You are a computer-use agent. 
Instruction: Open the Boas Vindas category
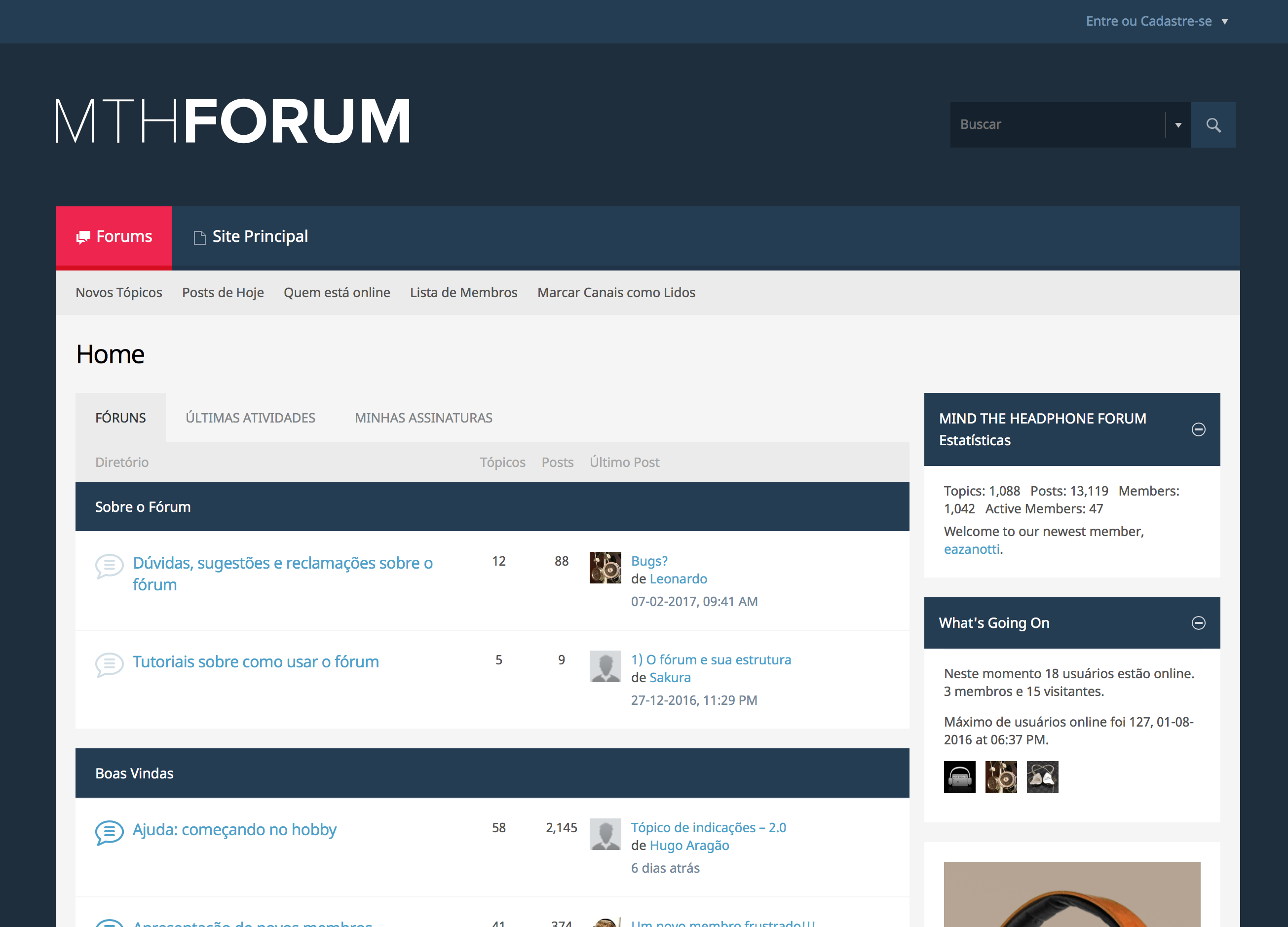pos(134,773)
